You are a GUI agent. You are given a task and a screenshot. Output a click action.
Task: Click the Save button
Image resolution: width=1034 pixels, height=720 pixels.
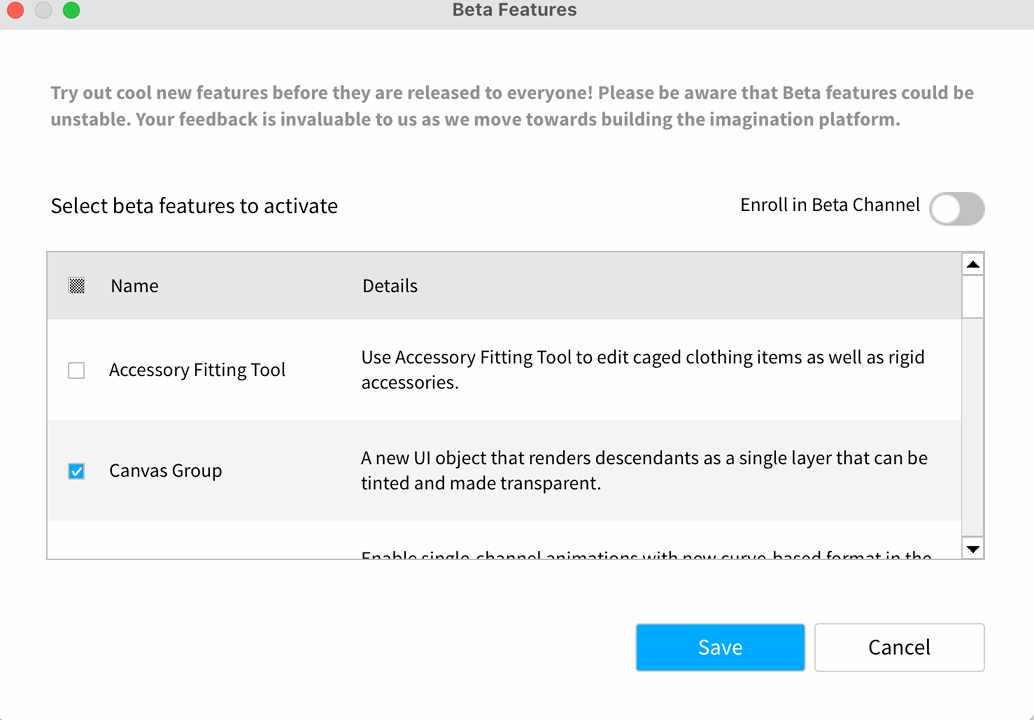[x=720, y=647]
